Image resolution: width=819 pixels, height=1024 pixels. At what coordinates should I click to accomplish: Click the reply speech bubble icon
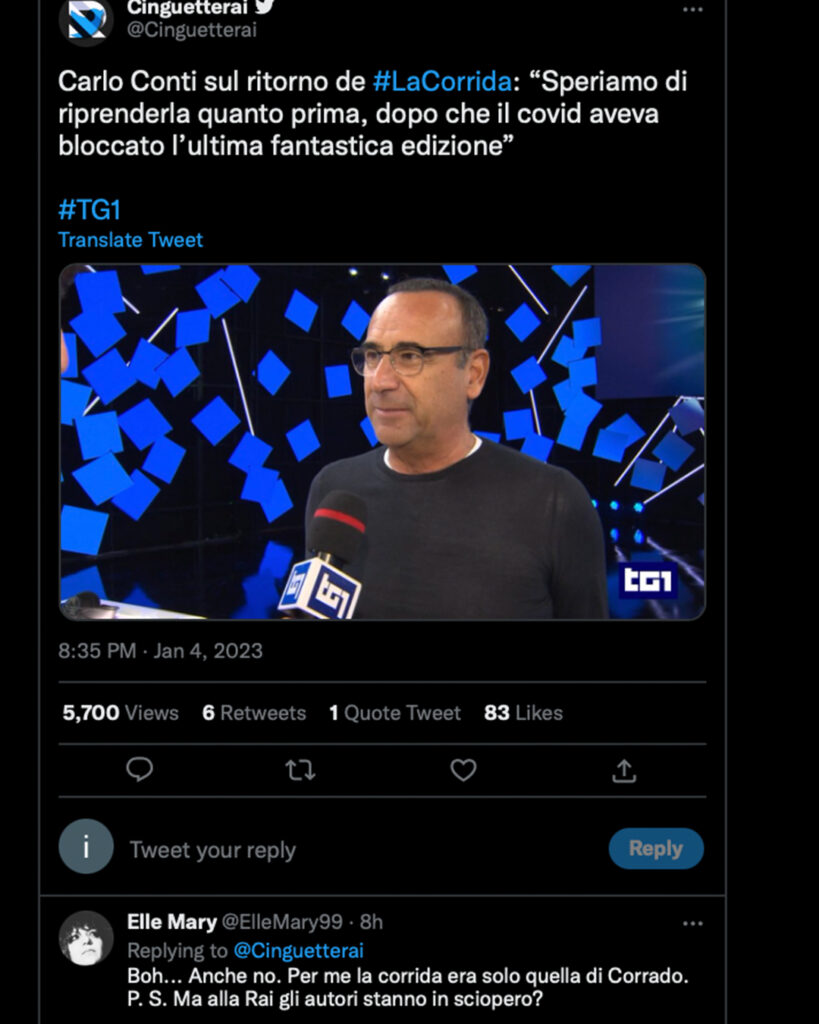pyautogui.click(x=140, y=769)
